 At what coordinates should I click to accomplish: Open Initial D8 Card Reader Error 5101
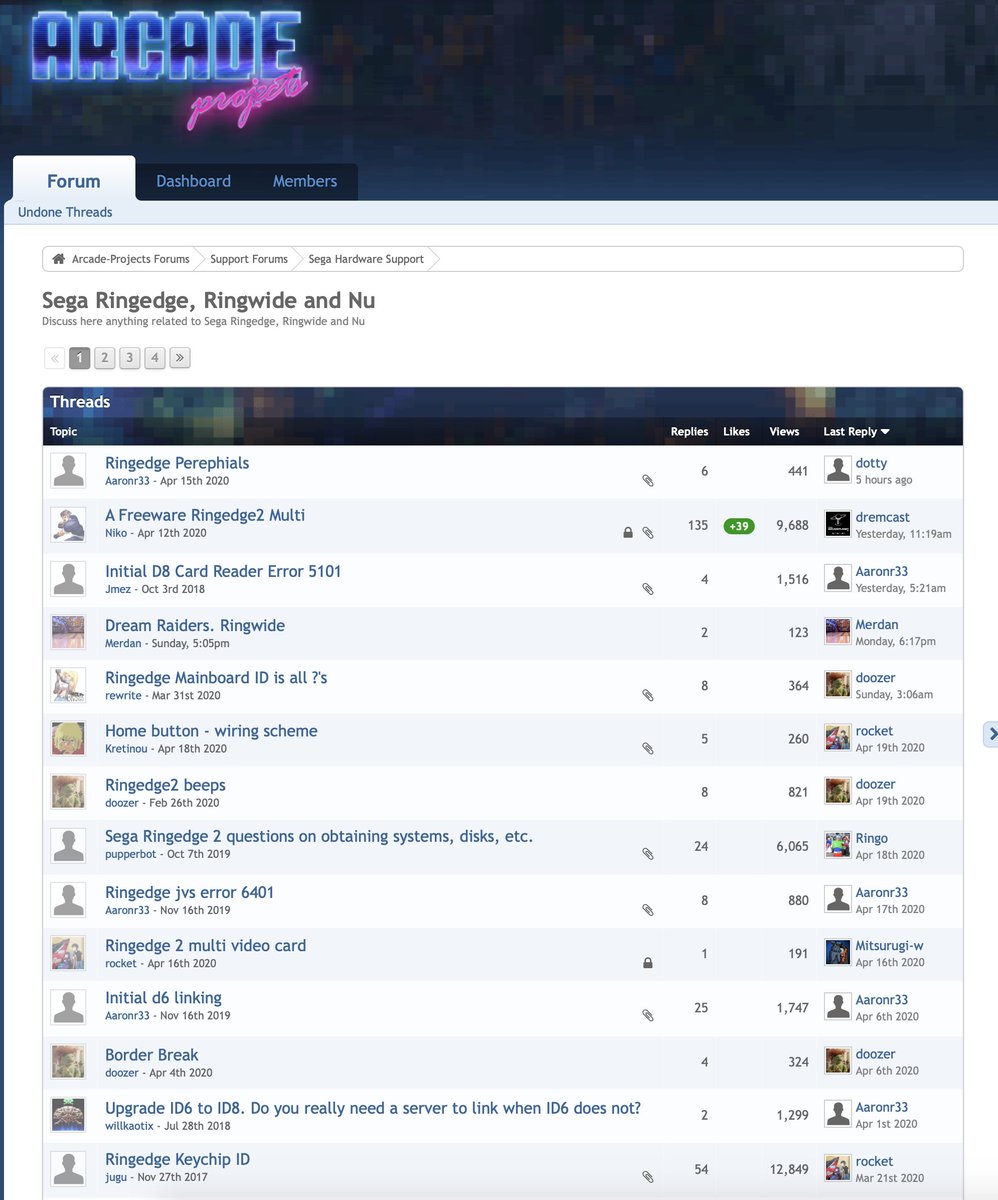[223, 571]
